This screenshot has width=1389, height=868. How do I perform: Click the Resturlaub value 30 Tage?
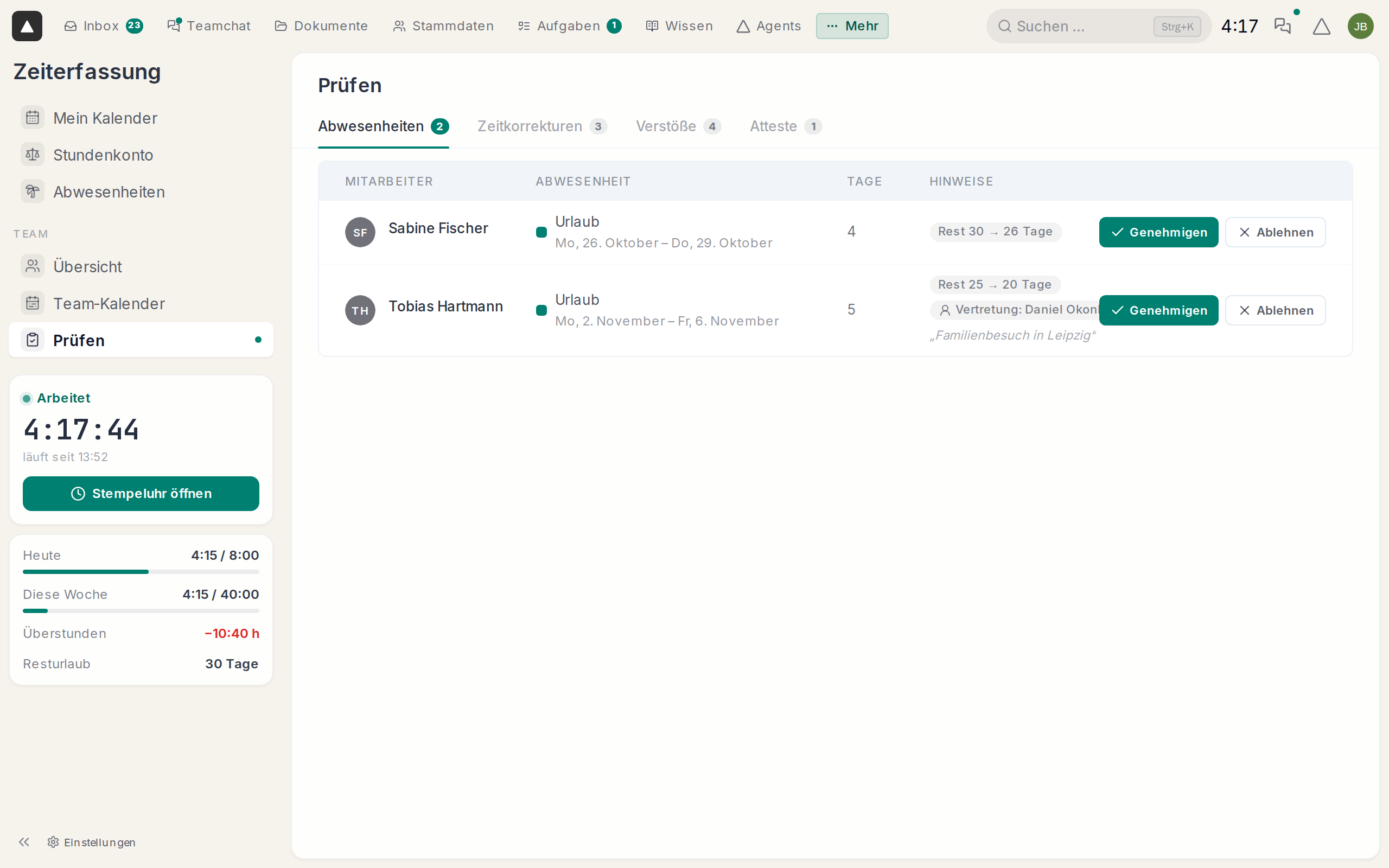[x=232, y=663]
